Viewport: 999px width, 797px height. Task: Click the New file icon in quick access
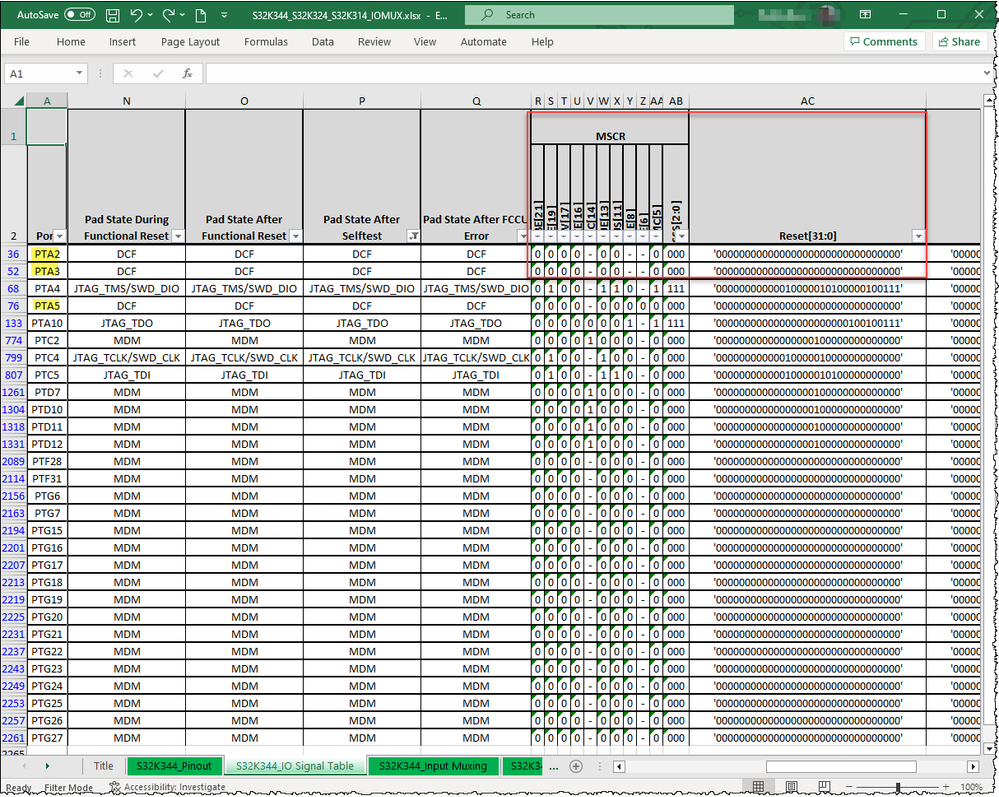tap(201, 15)
